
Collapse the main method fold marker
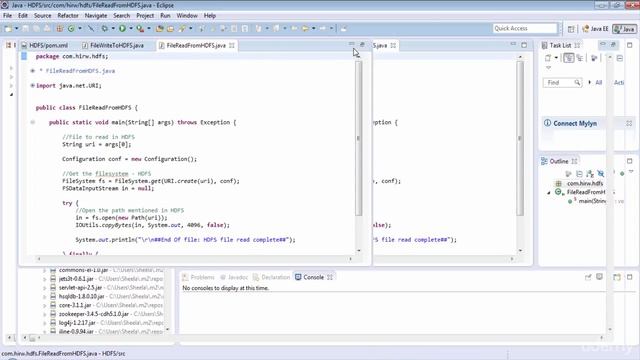click(33, 122)
